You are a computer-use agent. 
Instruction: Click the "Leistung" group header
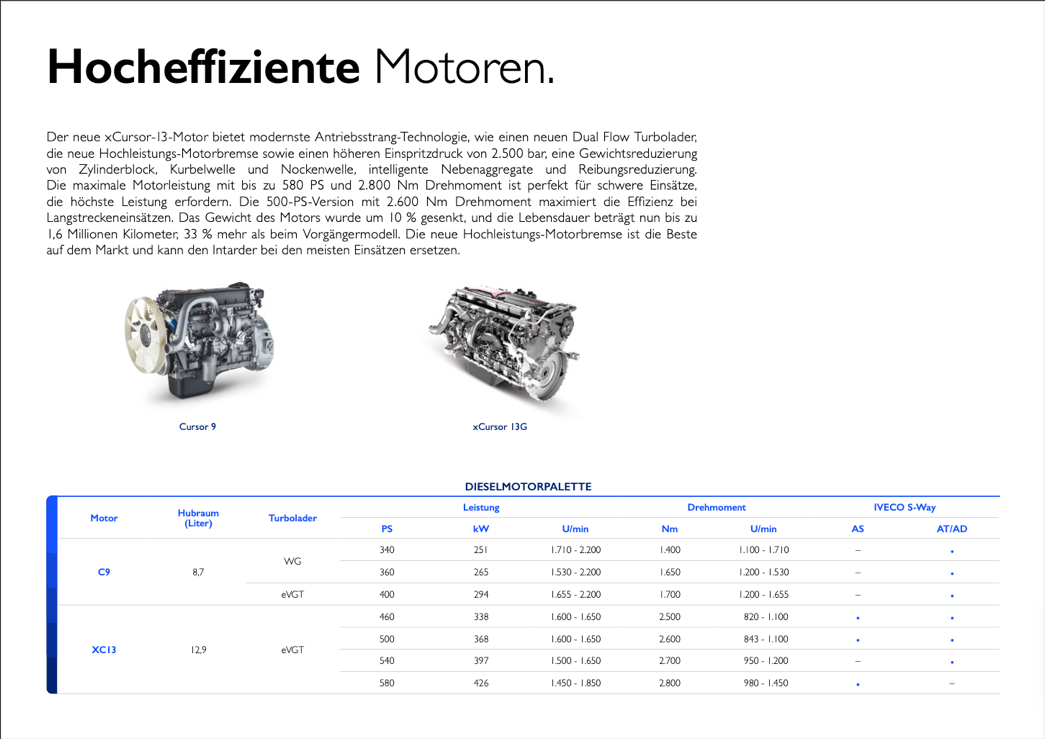pyautogui.click(x=481, y=508)
